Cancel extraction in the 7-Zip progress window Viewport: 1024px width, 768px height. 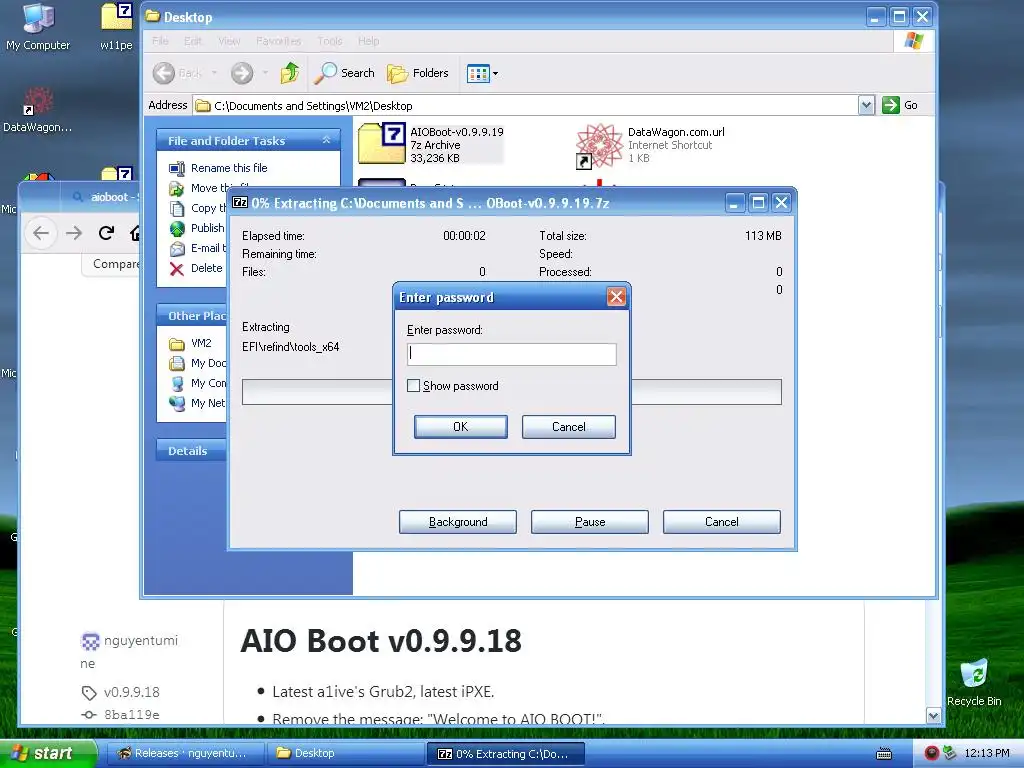[x=722, y=522]
